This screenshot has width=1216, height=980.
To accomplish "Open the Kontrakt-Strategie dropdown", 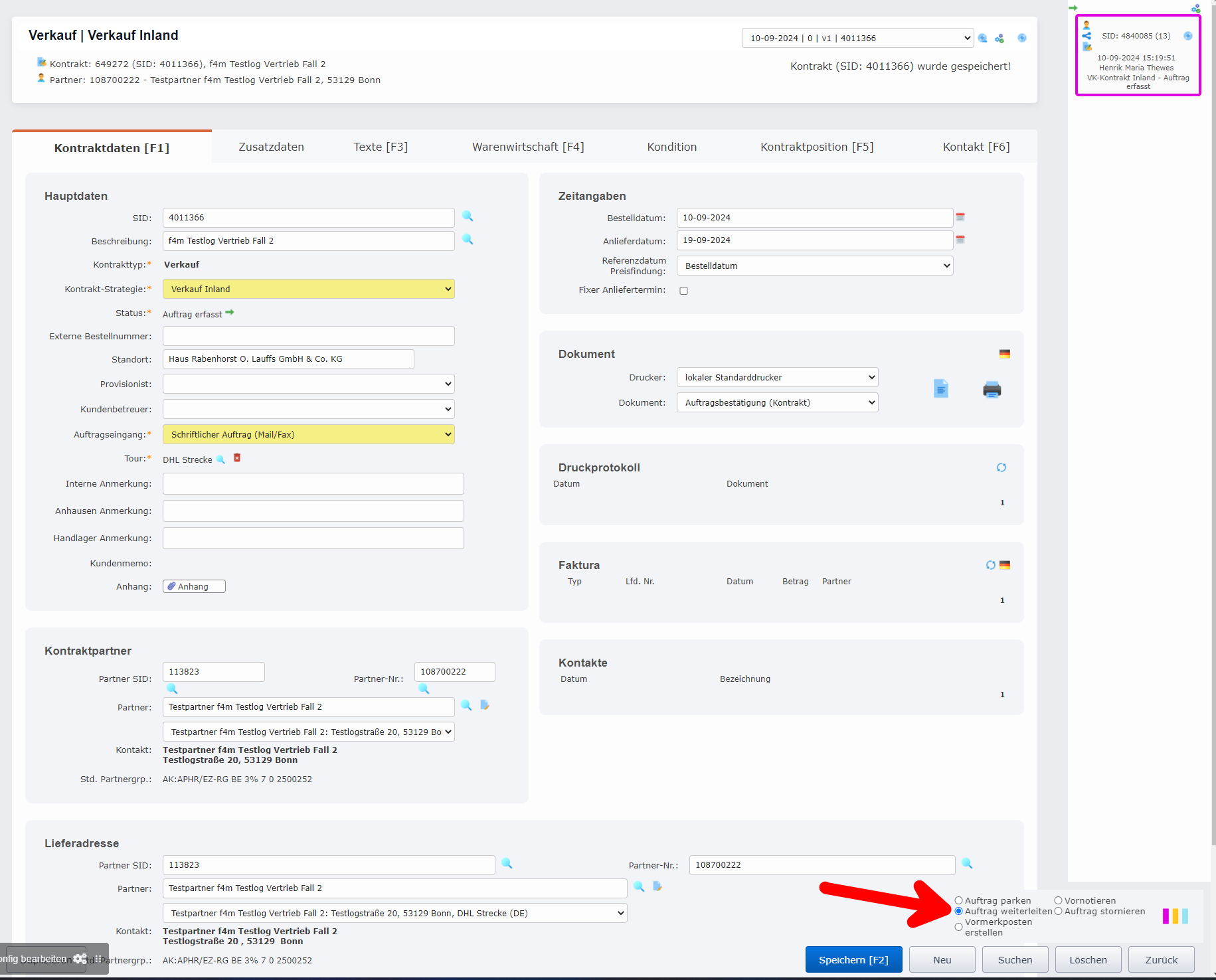I will tap(308, 289).
